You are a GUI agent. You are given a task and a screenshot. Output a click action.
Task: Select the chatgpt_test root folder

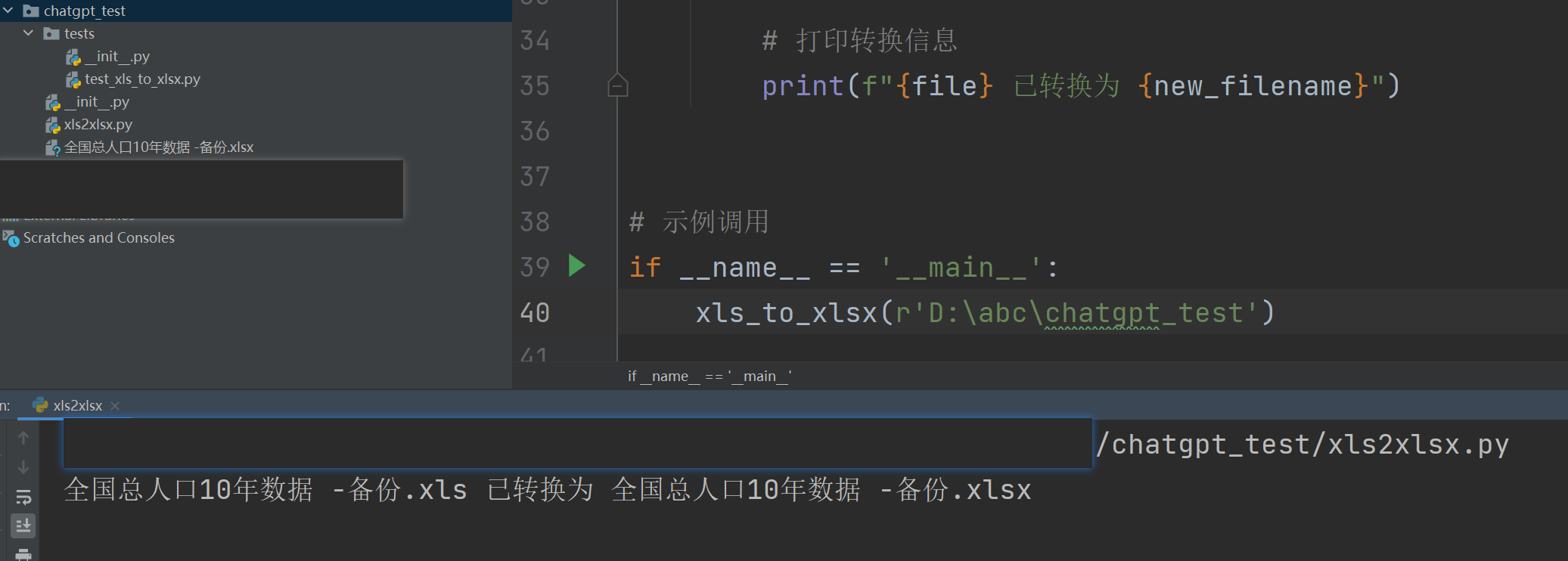pos(84,11)
